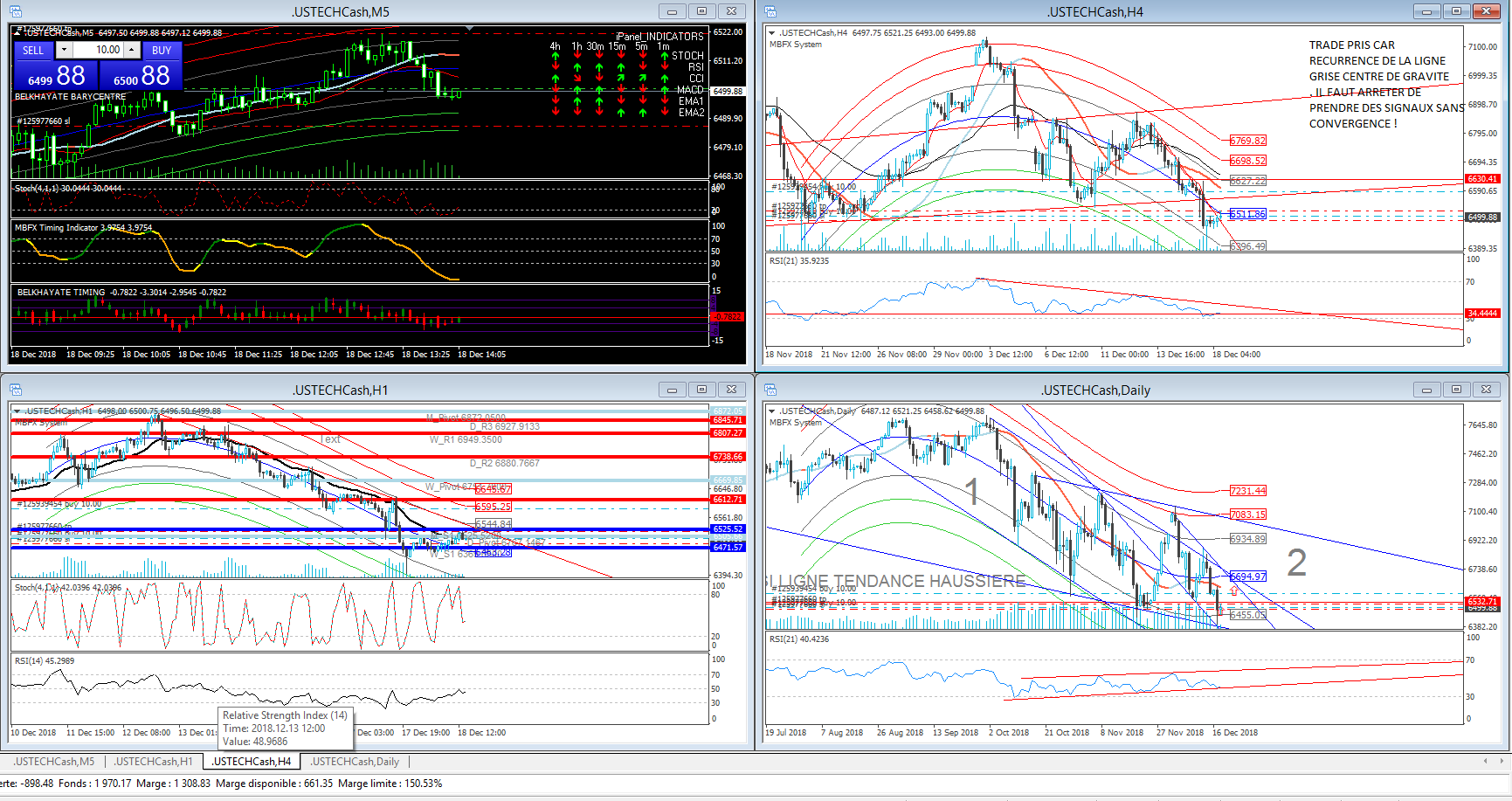1512x801 pixels.
Task: Close the .USTECHCash,H4 chart window
Action: click(x=1486, y=11)
